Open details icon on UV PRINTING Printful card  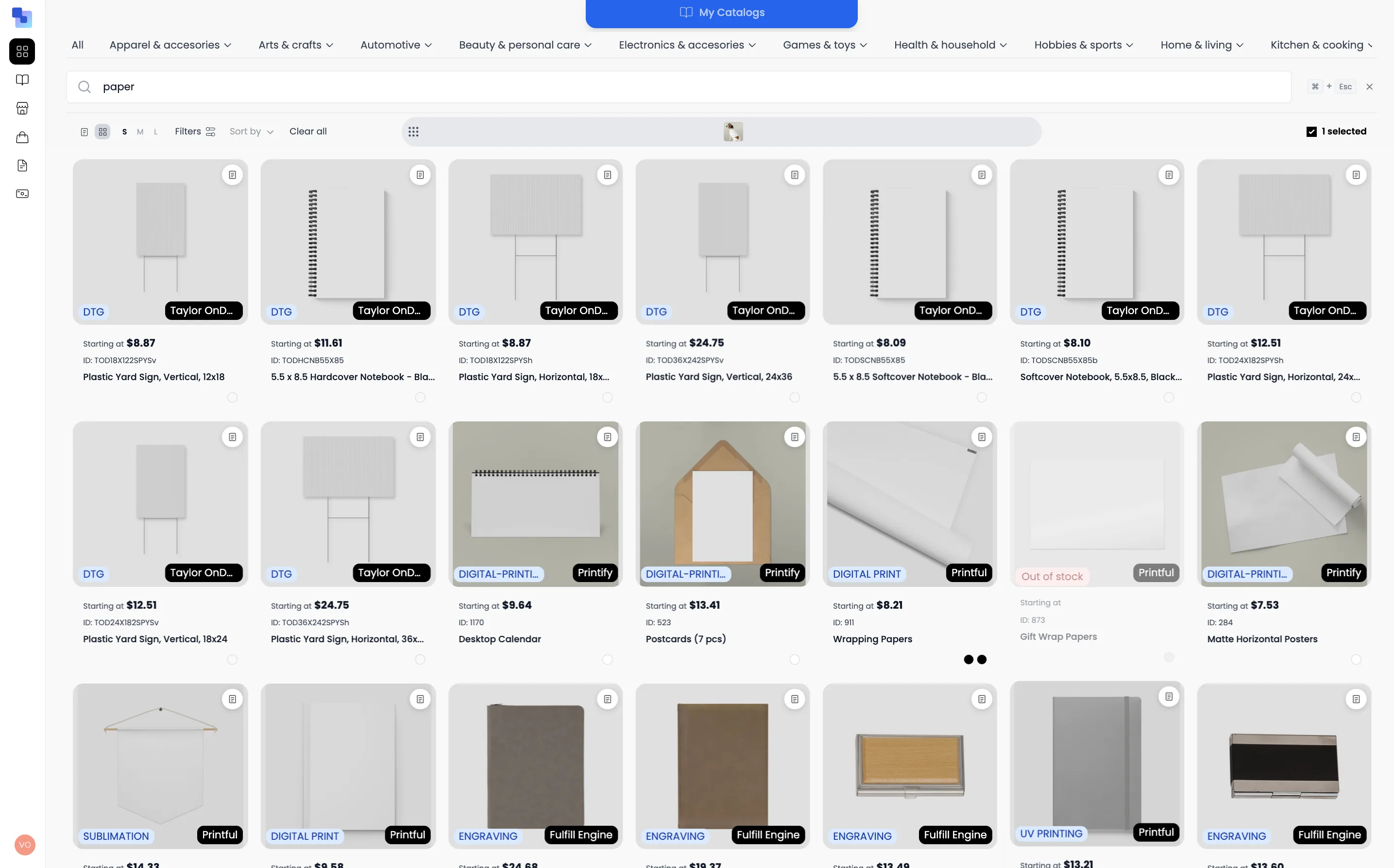point(1169,696)
